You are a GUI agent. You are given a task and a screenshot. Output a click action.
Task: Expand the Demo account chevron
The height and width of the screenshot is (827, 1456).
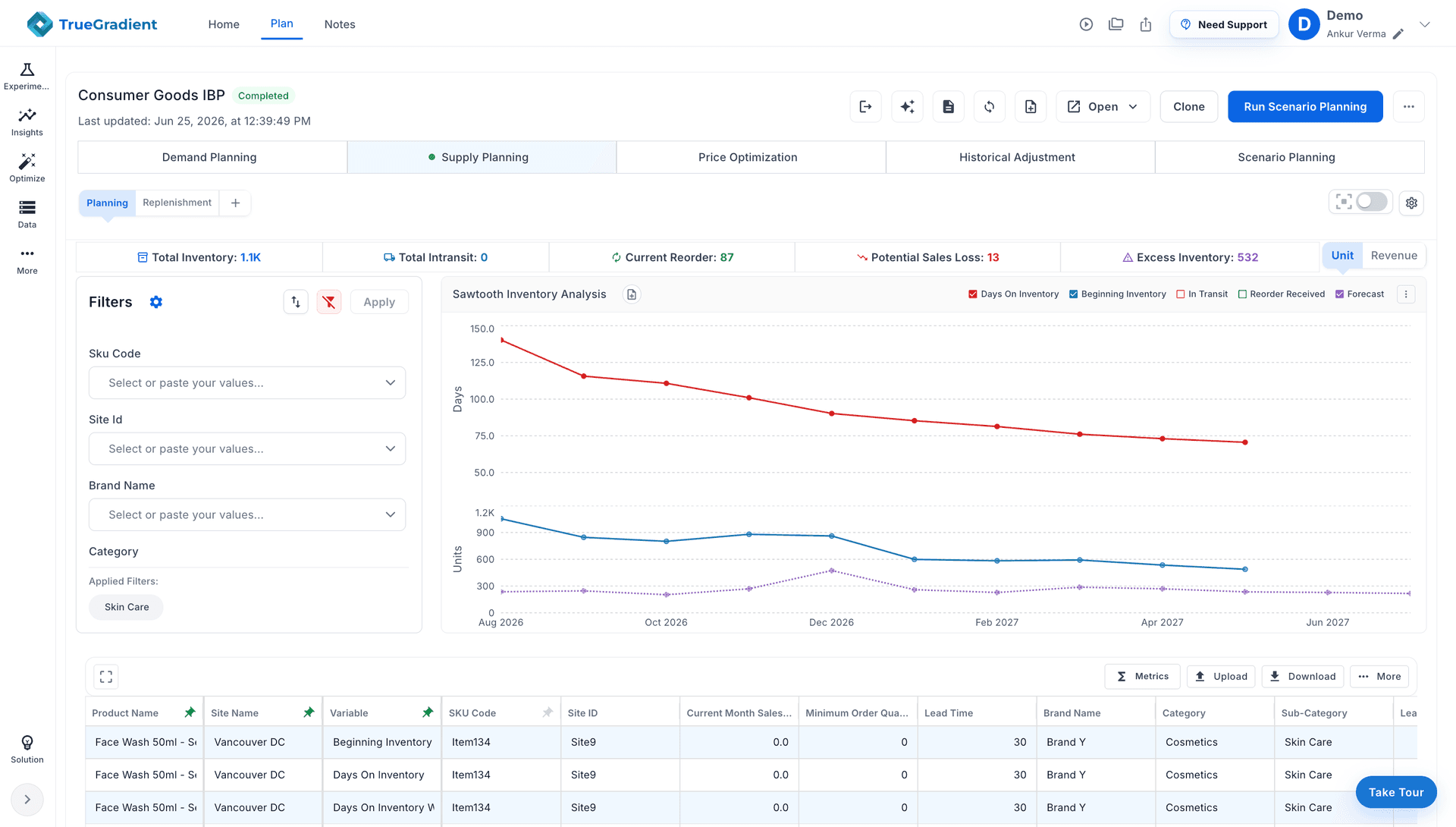tap(1425, 24)
